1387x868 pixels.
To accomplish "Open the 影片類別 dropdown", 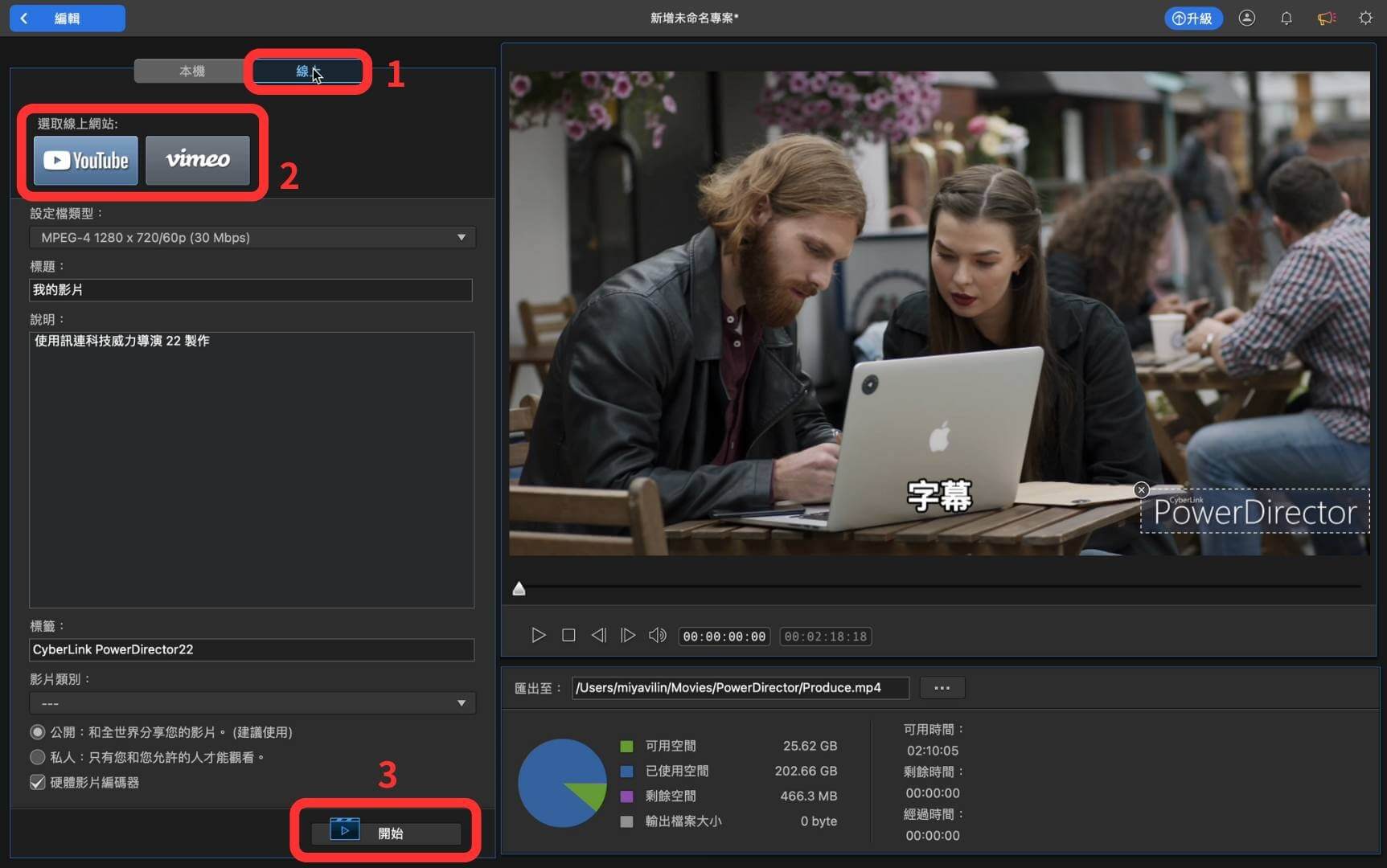I will pos(252,703).
